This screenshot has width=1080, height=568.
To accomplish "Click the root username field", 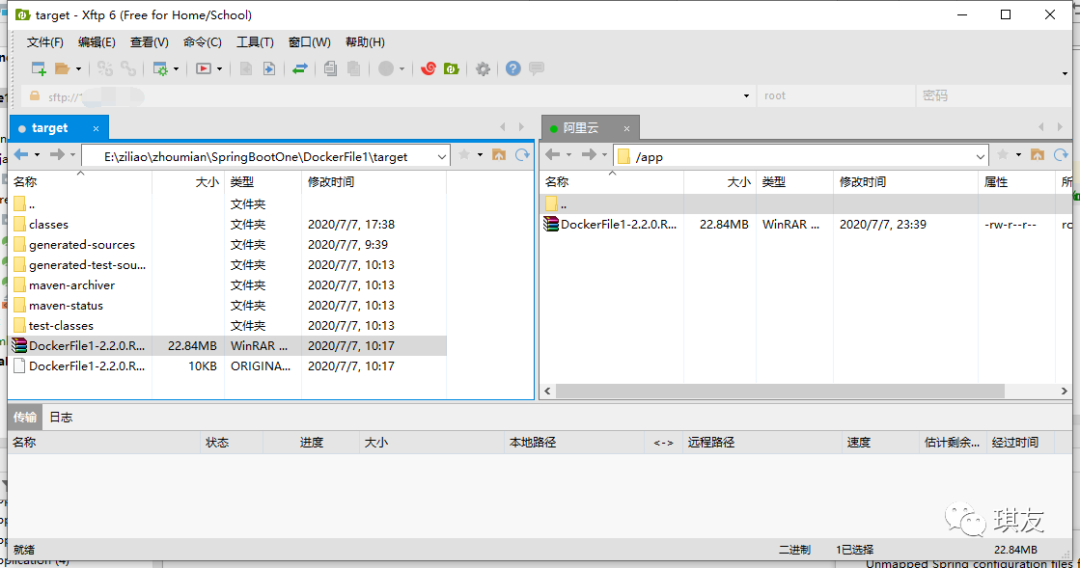I will 835,96.
